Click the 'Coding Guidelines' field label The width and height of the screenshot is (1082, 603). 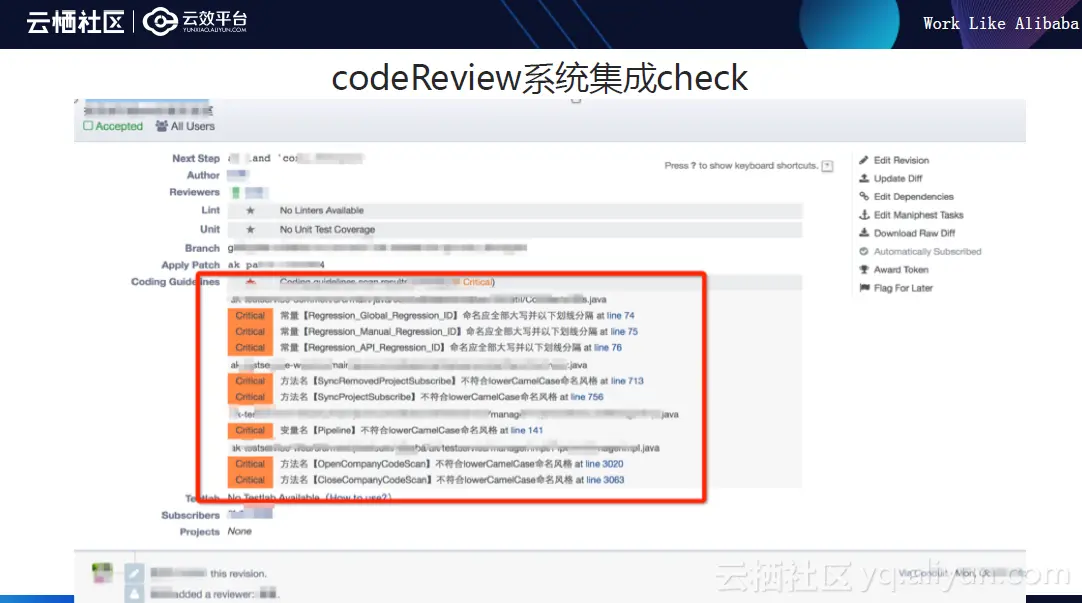(x=175, y=281)
